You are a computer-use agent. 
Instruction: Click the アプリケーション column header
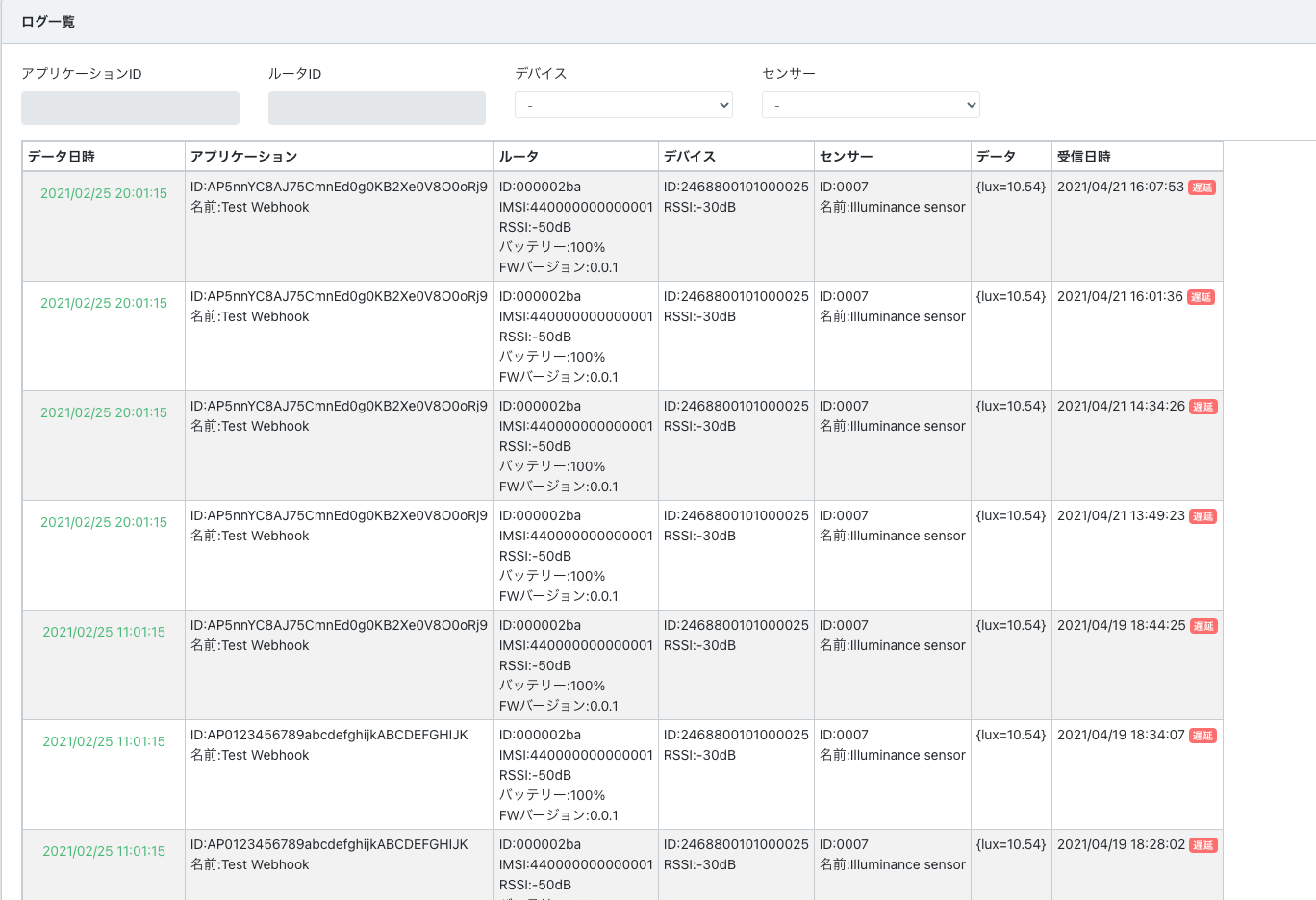tap(243, 157)
